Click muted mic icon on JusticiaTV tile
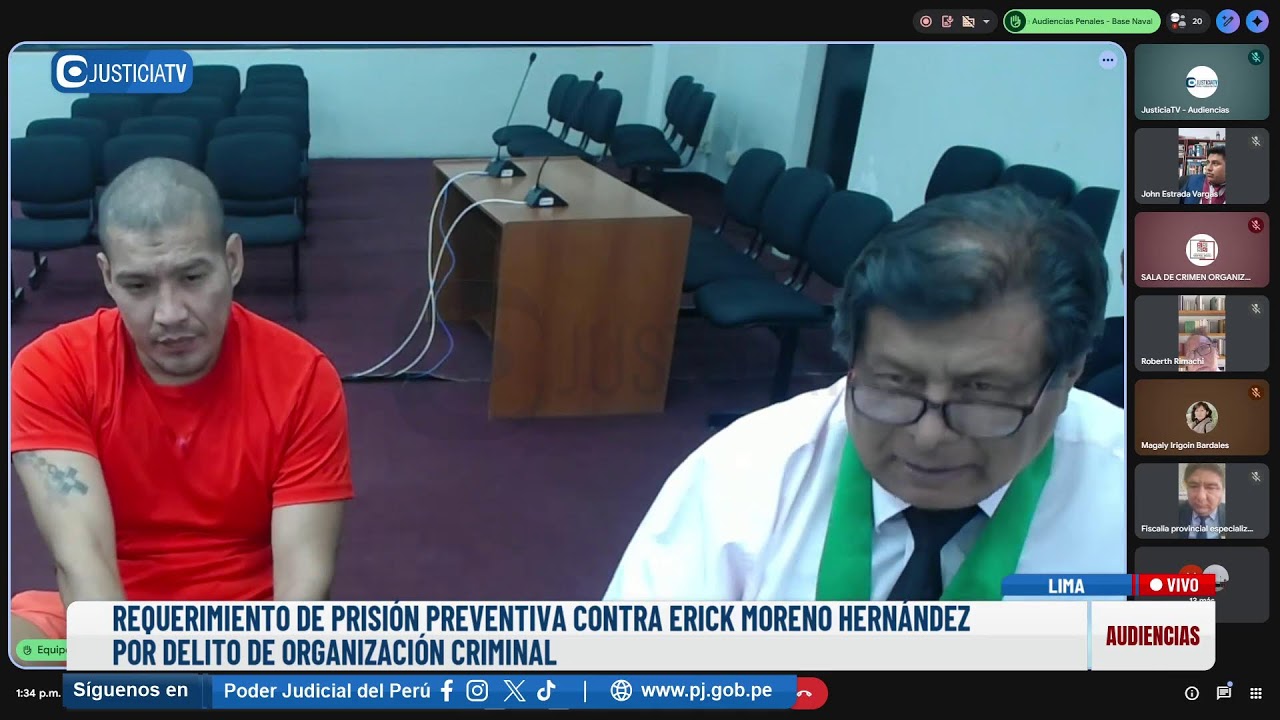This screenshot has height=720, width=1280. tap(1255, 58)
